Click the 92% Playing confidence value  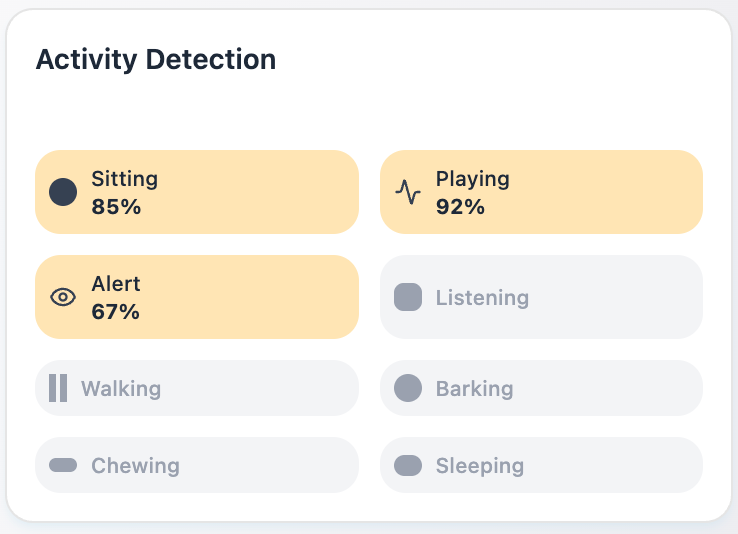(x=460, y=207)
